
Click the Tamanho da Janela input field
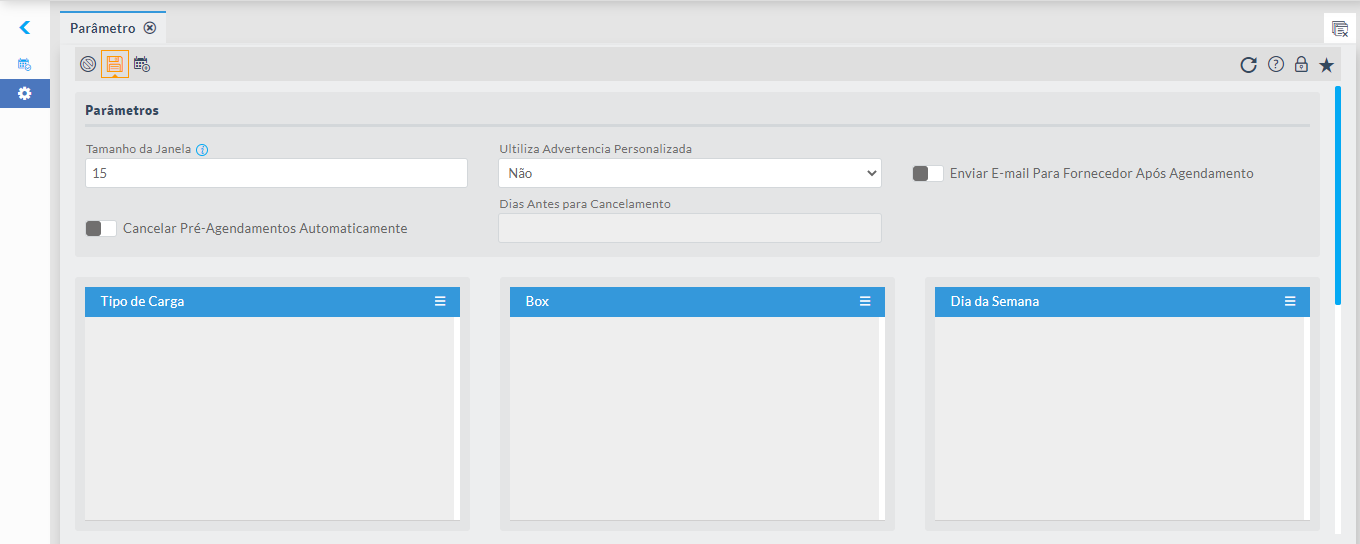click(x=276, y=173)
